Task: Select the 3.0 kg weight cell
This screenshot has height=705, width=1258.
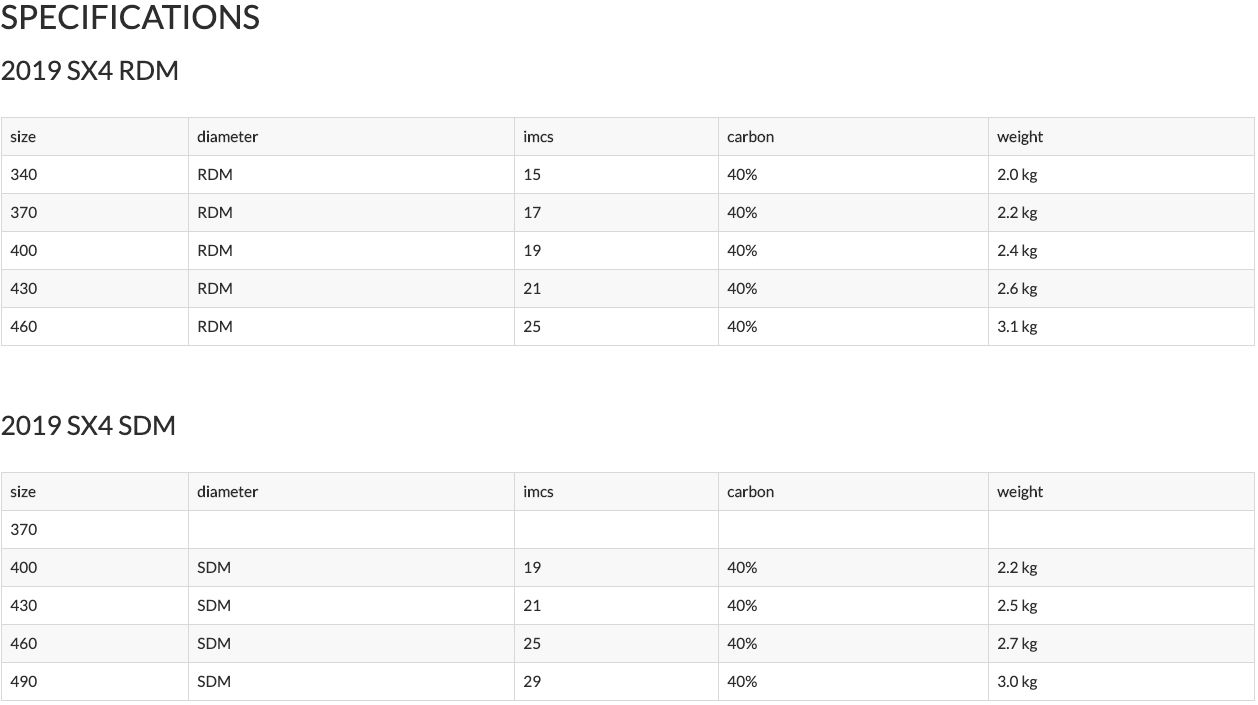Action: (x=1017, y=682)
